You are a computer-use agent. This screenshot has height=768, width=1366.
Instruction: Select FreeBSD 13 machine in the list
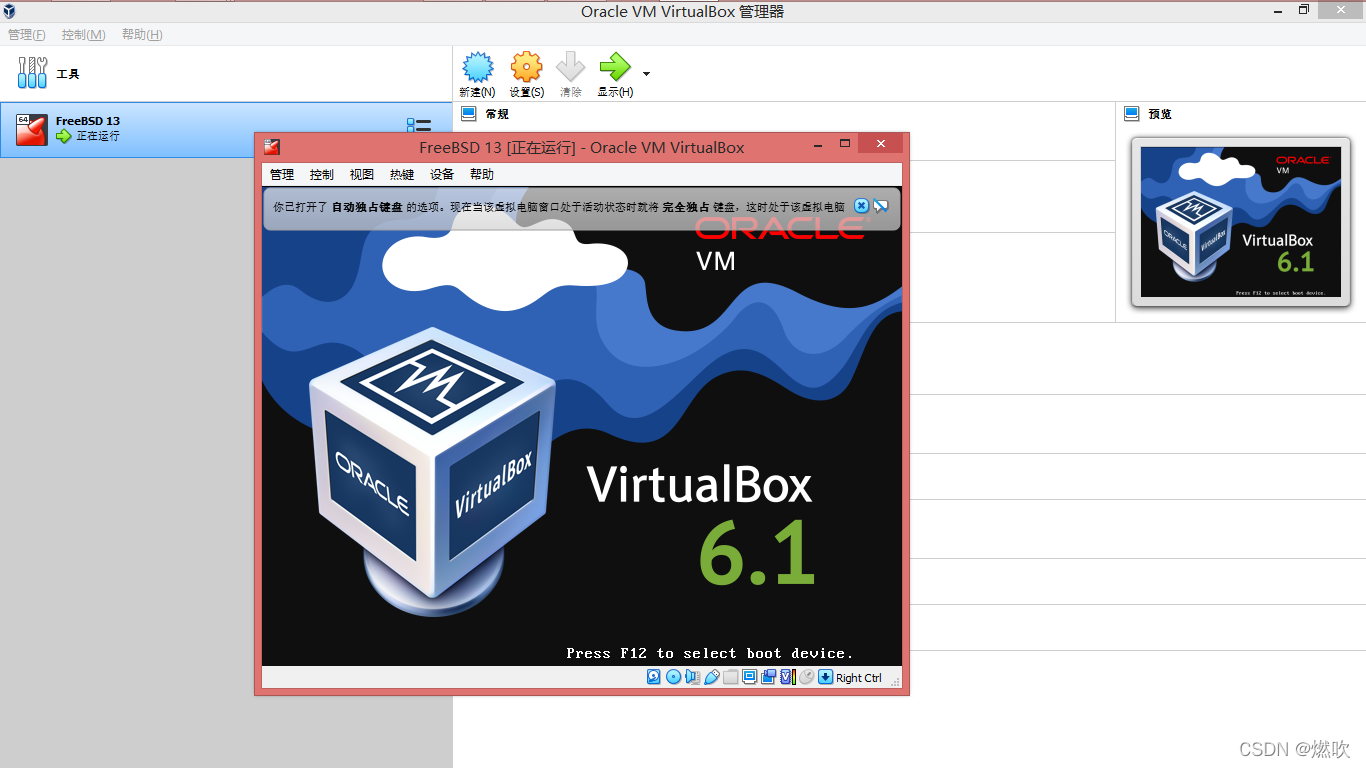226,129
